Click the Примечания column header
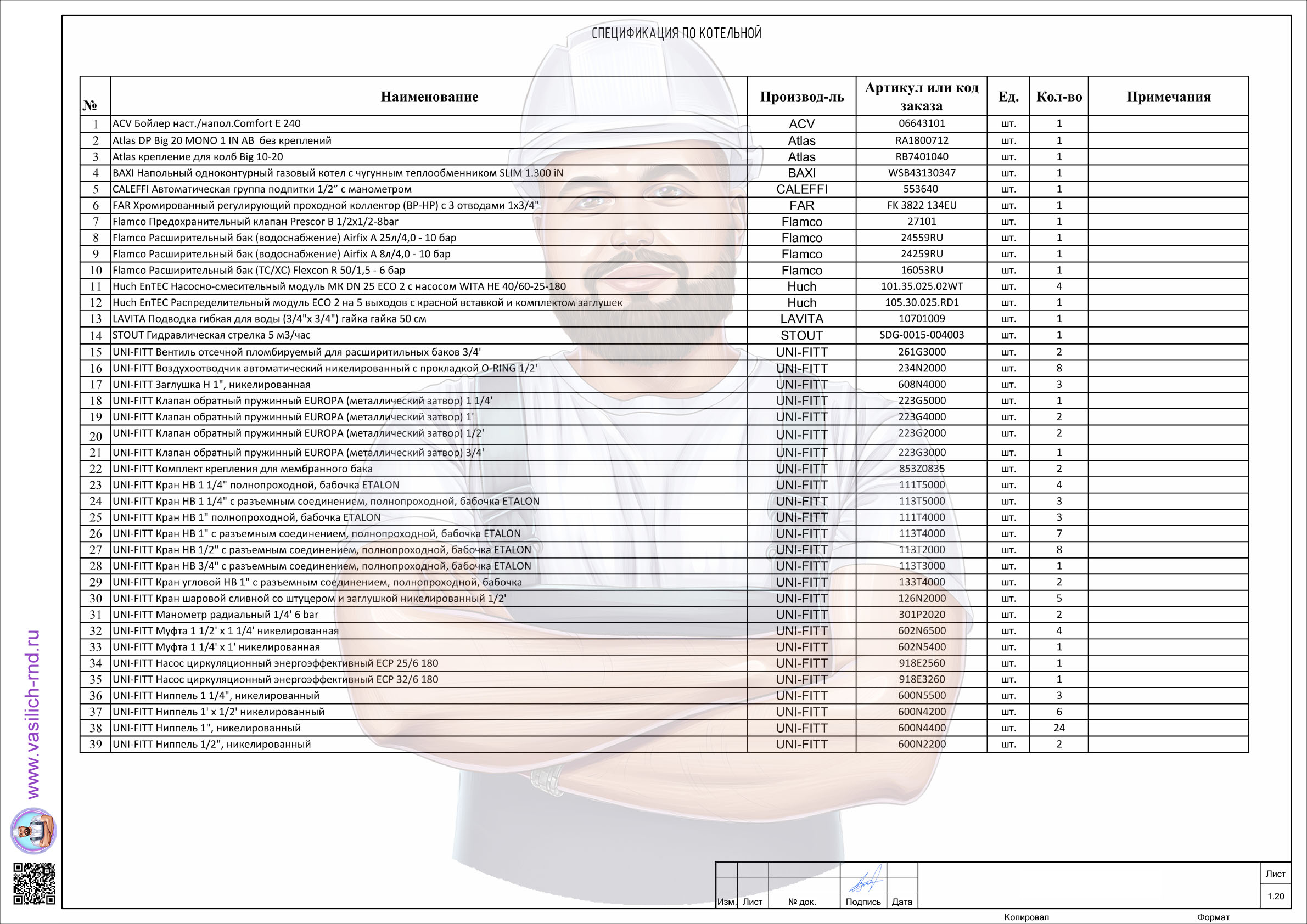 (1169, 97)
